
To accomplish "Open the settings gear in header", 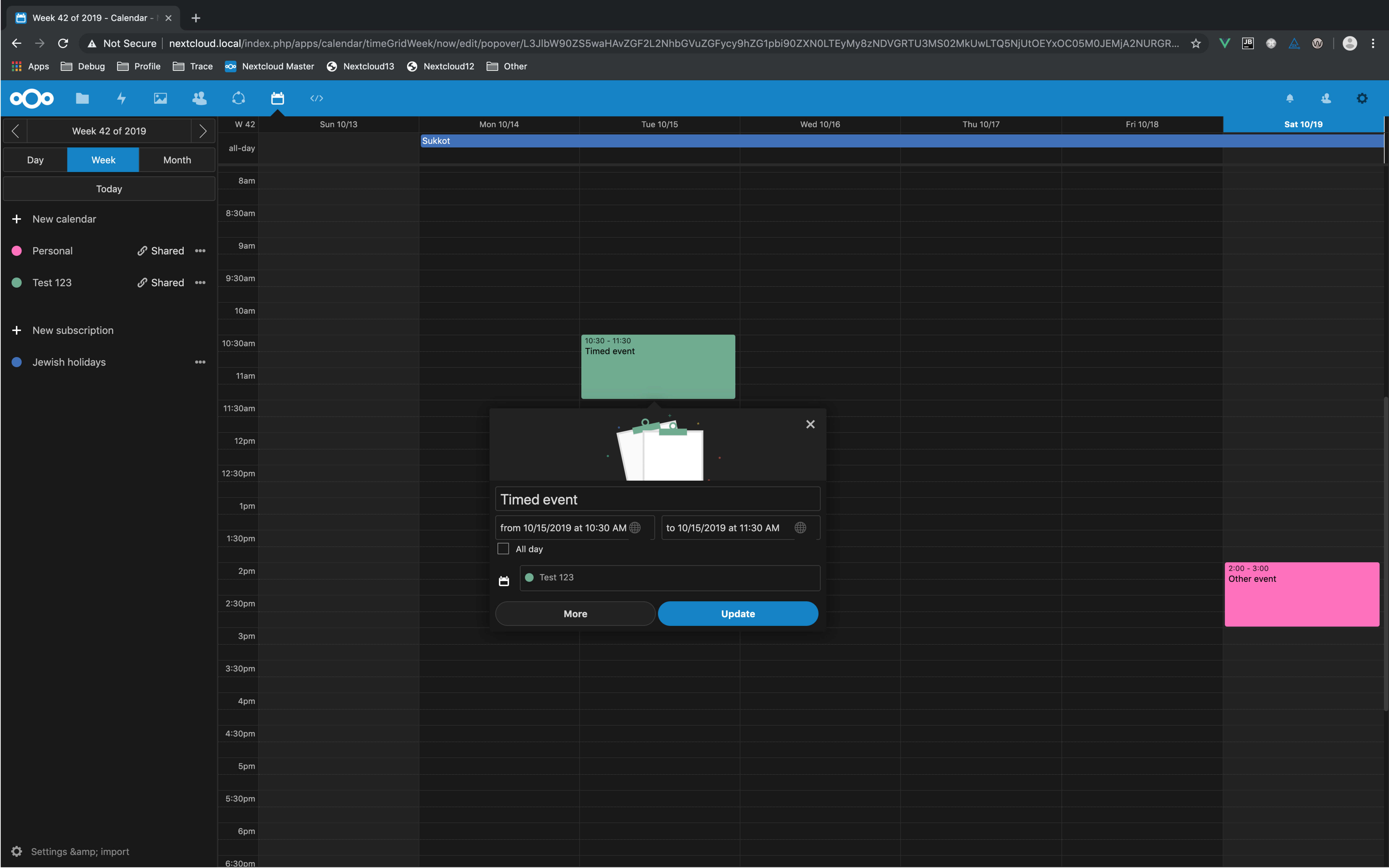I will pyautogui.click(x=1362, y=98).
